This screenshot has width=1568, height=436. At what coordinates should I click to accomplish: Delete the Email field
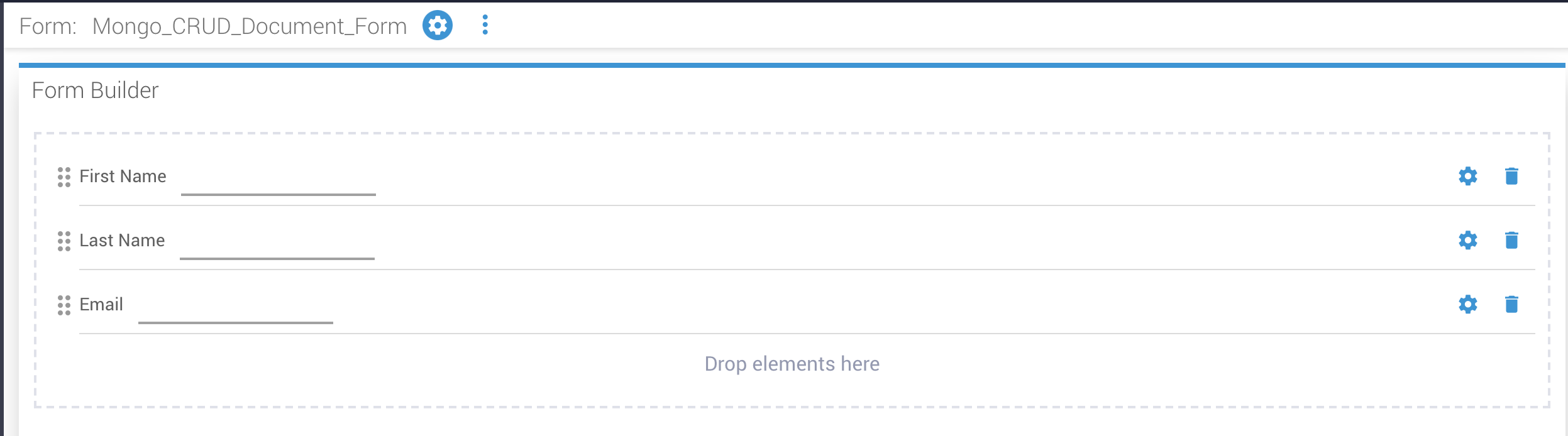tap(1511, 305)
